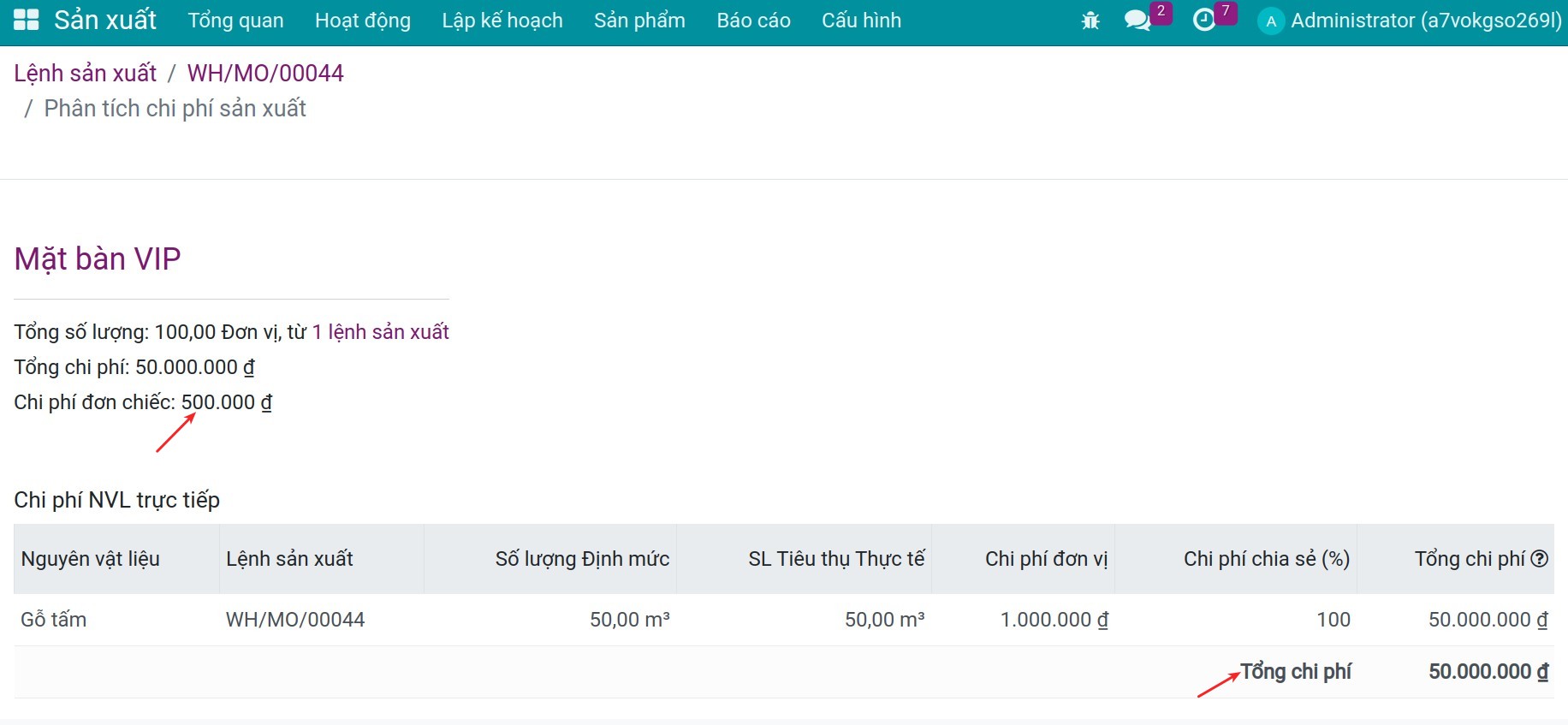The height and width of the screenshot is (725, 1568).
Task: Open WH/MO/00044 breadcrumb link
Action: pyautogui.click(x=265, y=74)
